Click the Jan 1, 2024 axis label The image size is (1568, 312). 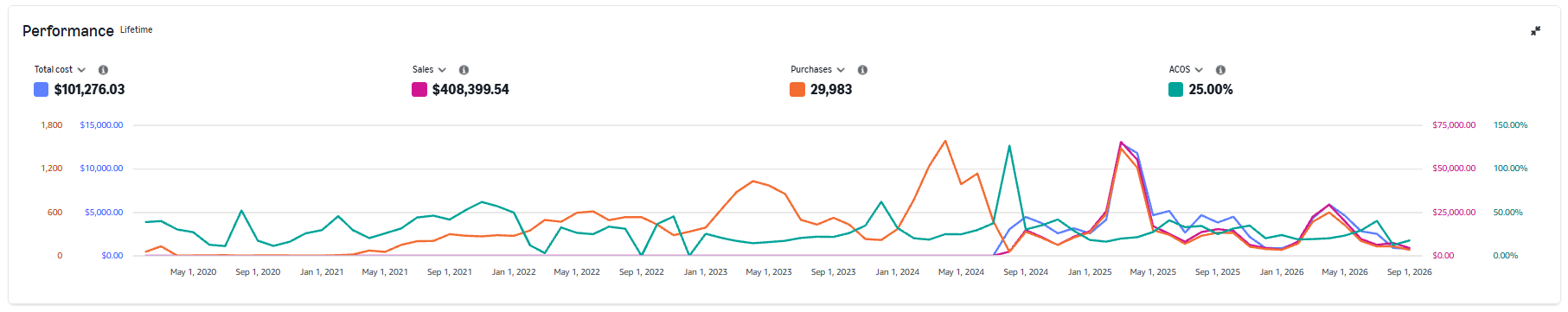coord(898,272)
